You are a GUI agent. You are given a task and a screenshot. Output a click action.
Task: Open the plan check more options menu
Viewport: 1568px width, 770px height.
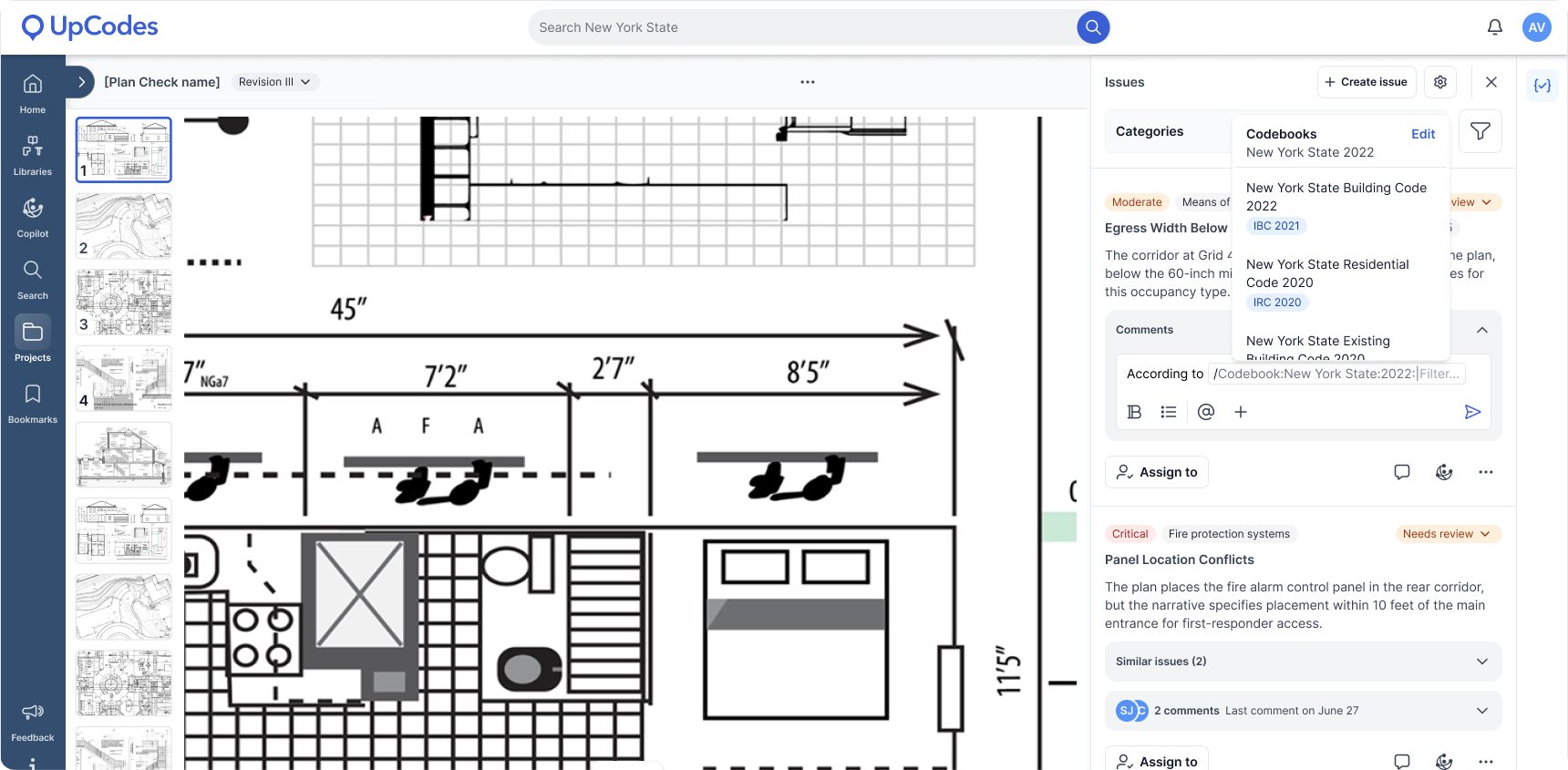coord(808,82)
